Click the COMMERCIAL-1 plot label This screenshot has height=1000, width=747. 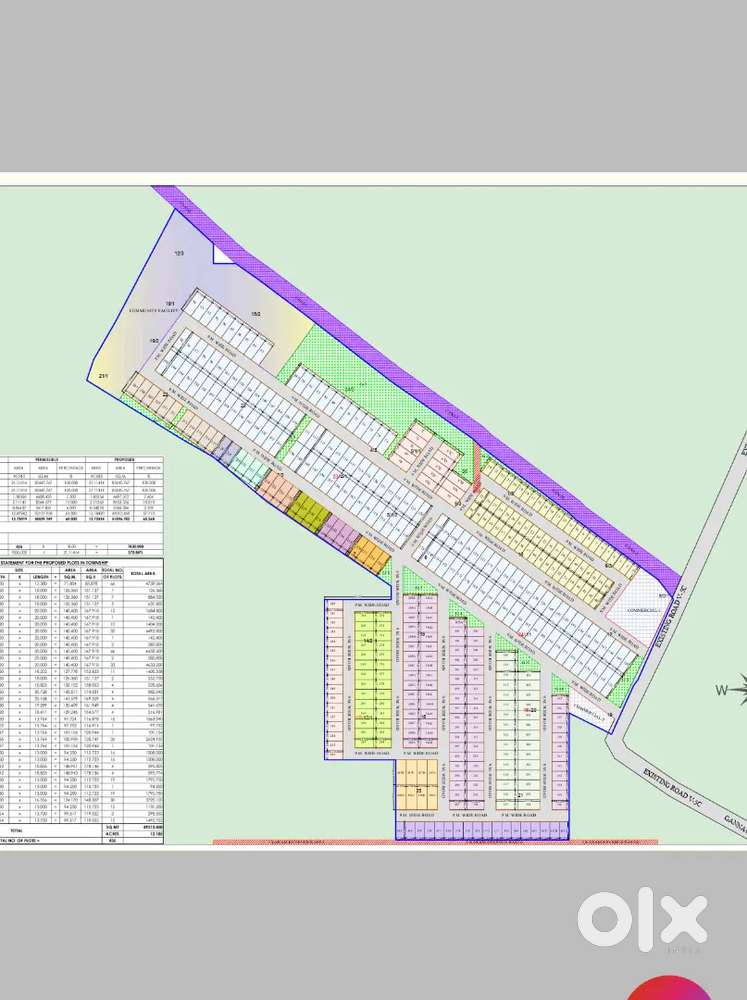[x=642, y=611]
